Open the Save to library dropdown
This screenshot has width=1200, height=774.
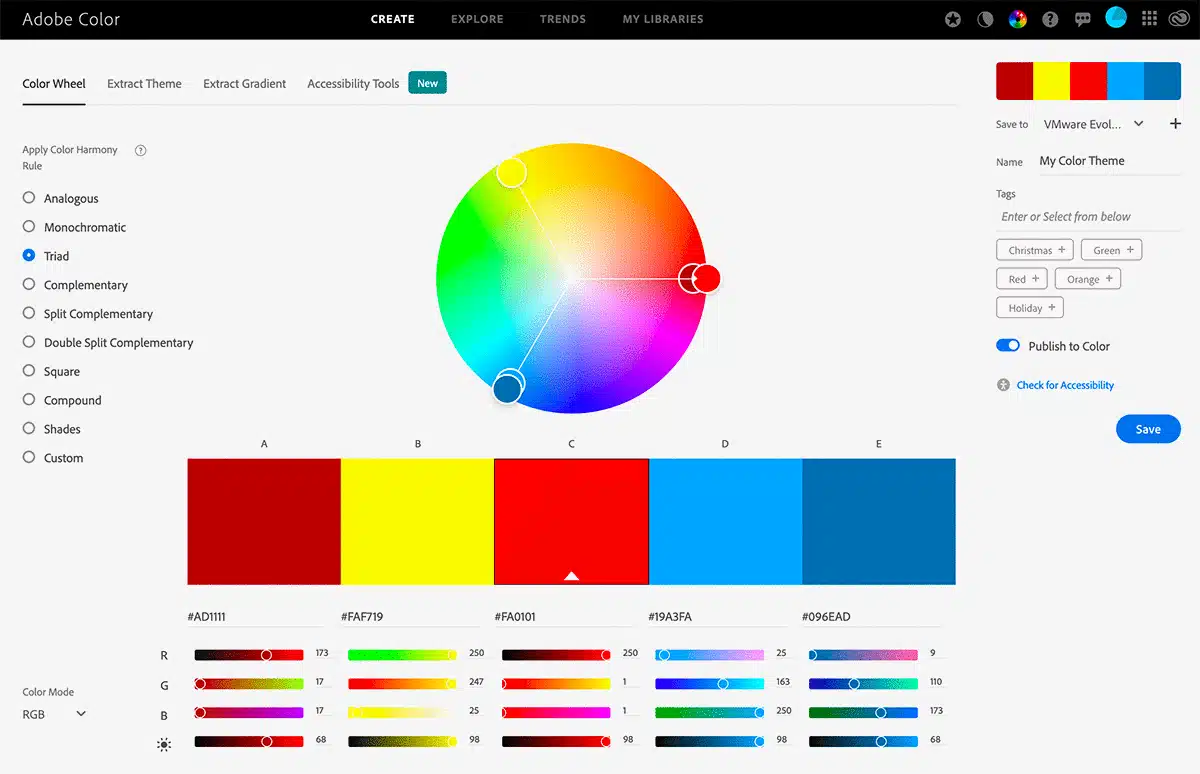(x=1093, y=124)
